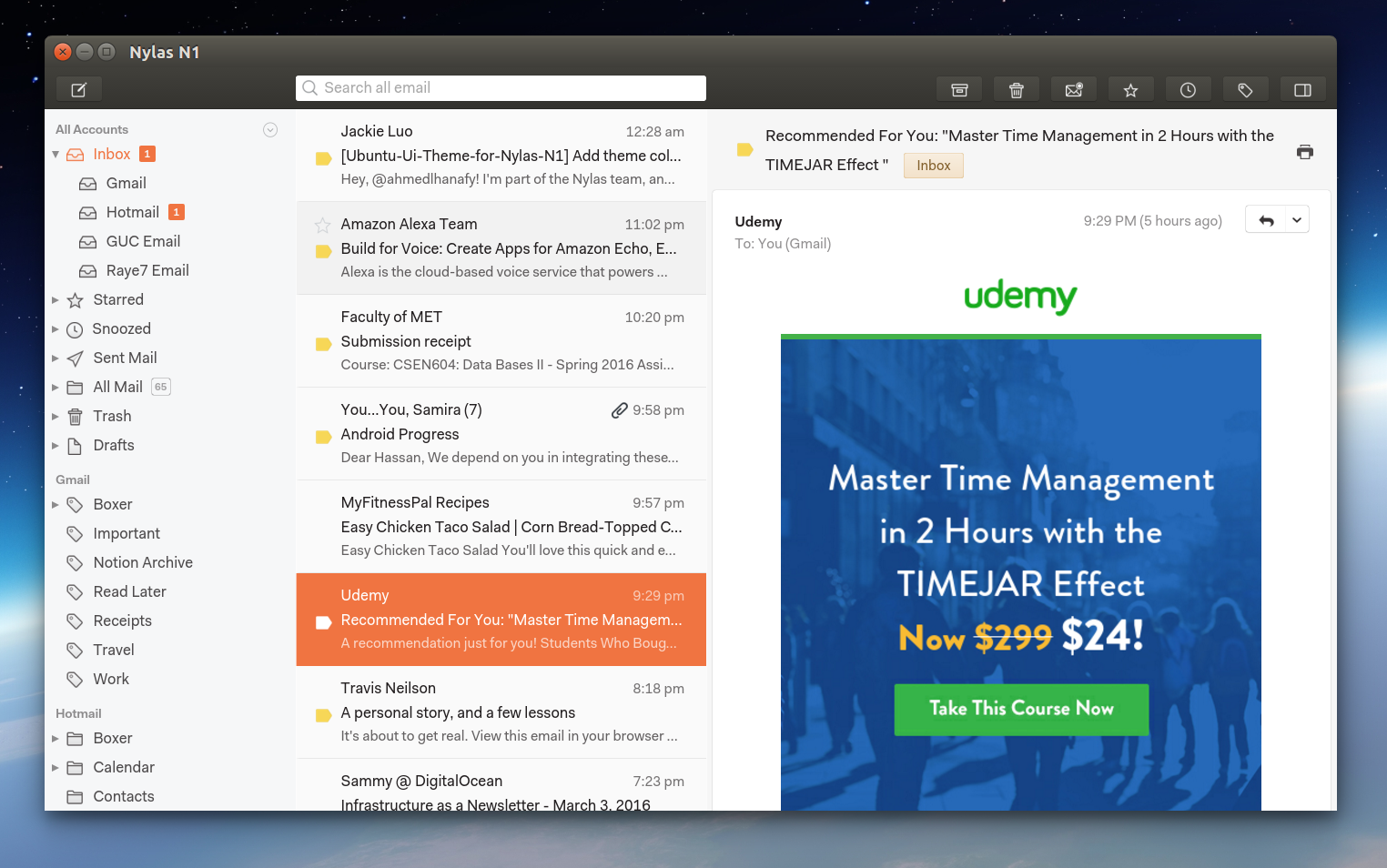The height and width of the screenshot is (868, 1387).
Task: Click the udemy logo in email
Action: coord(1020,297)
